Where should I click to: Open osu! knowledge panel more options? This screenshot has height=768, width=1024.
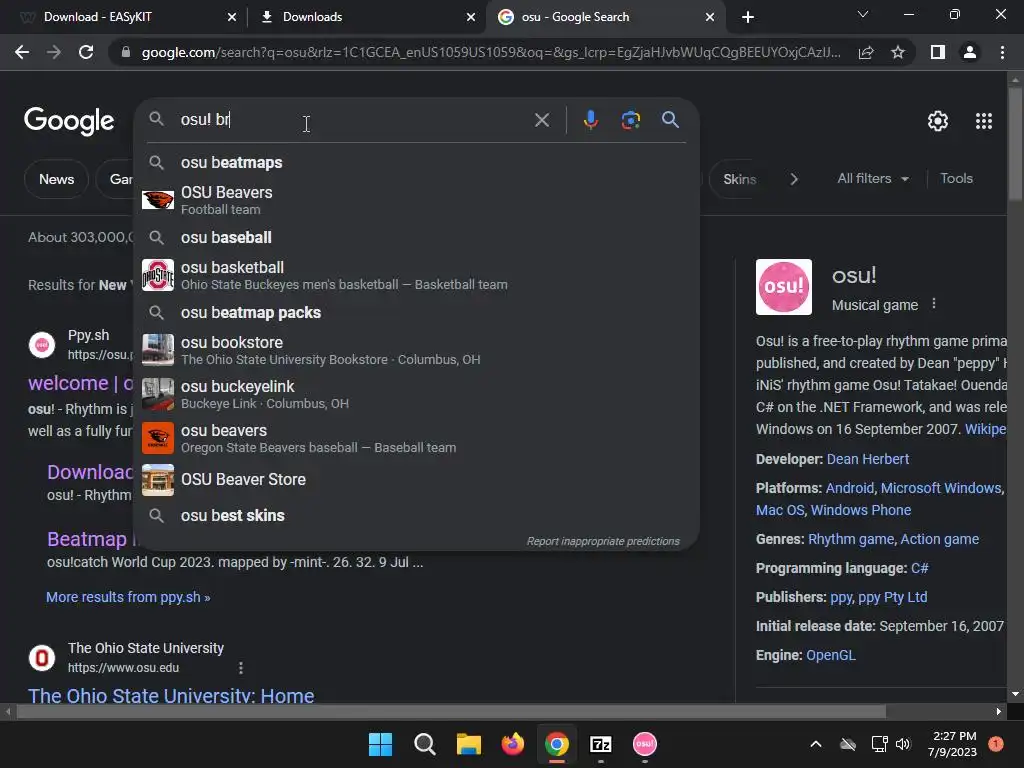pyautogui.click(x=934, y=304)
